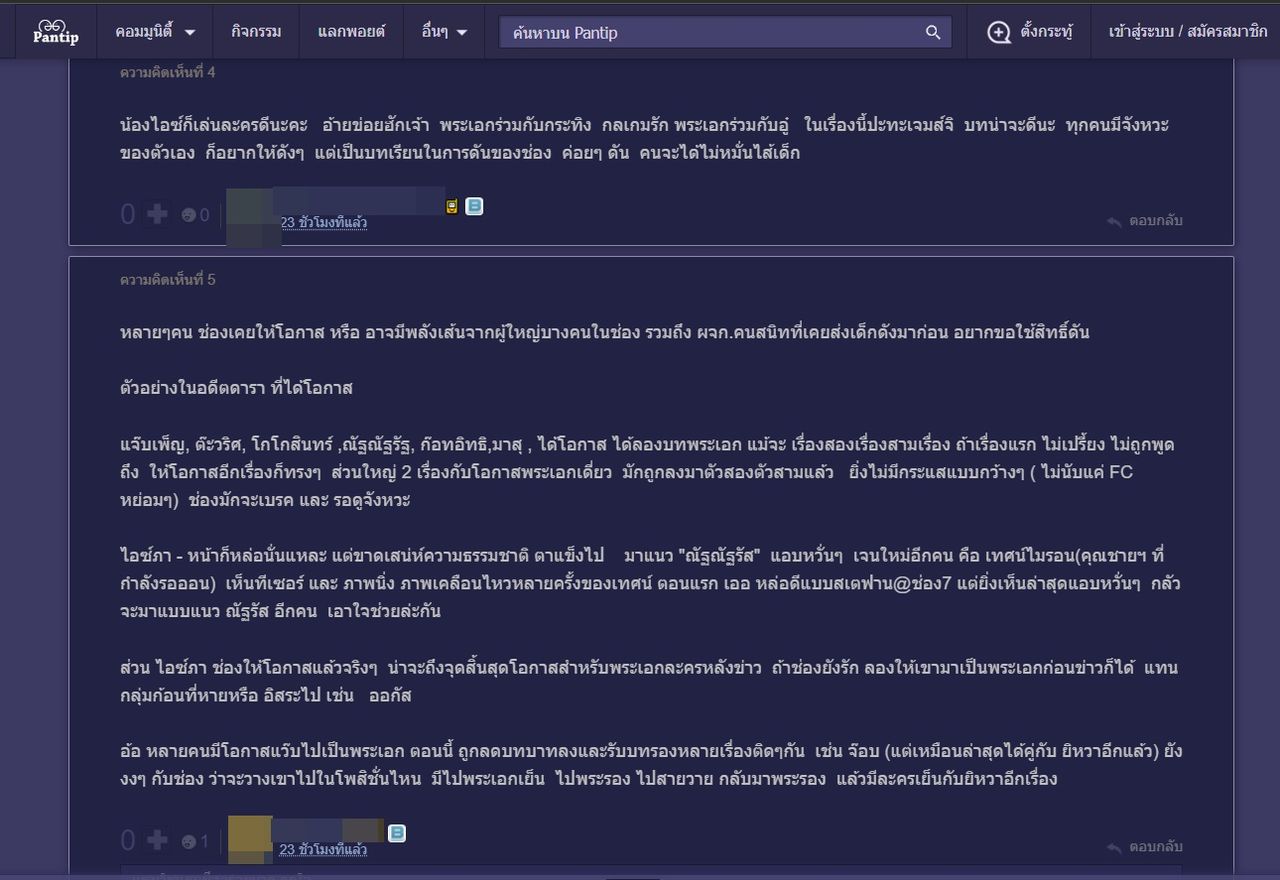
Task: Click เข้าสู่ระบบ / สมัครสมาชิก link
Action: pyautogui.click(x=1187, y=32)
